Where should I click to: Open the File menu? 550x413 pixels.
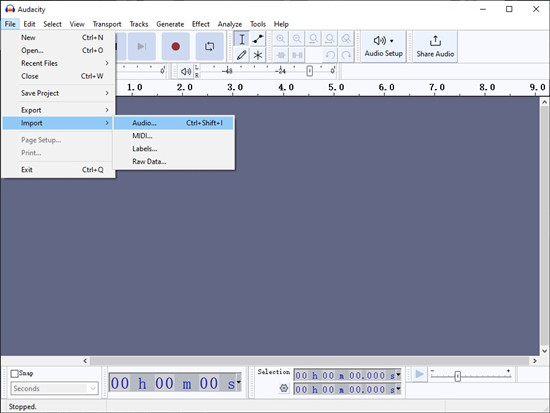coord(10,24)
